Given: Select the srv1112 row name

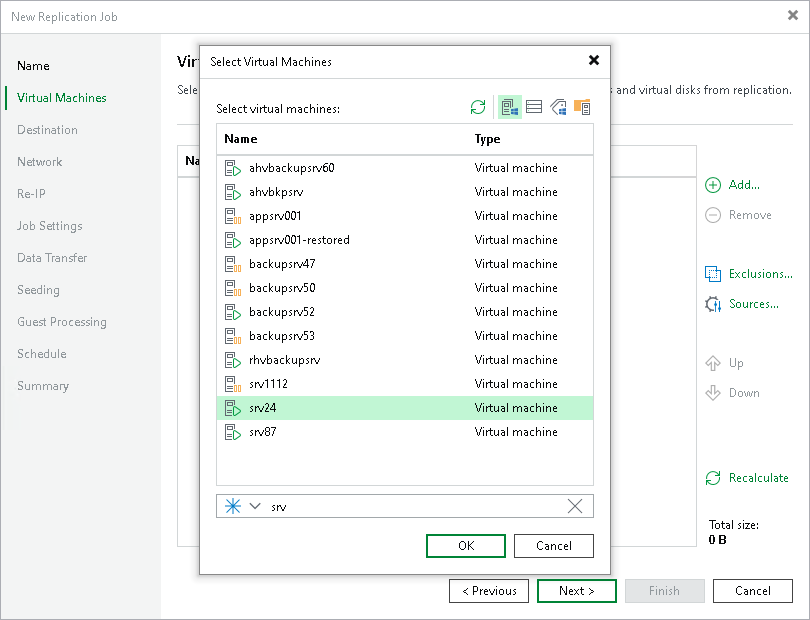Looking at the screenshot, I should point(268,384).
